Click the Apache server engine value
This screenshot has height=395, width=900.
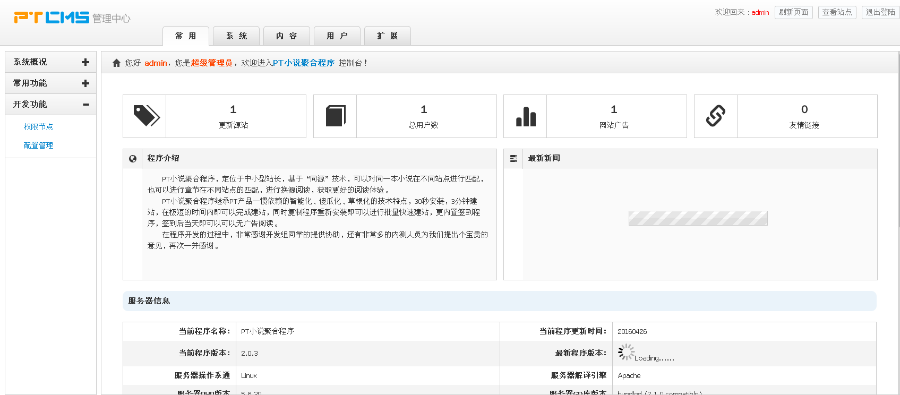tap(629, 375)
